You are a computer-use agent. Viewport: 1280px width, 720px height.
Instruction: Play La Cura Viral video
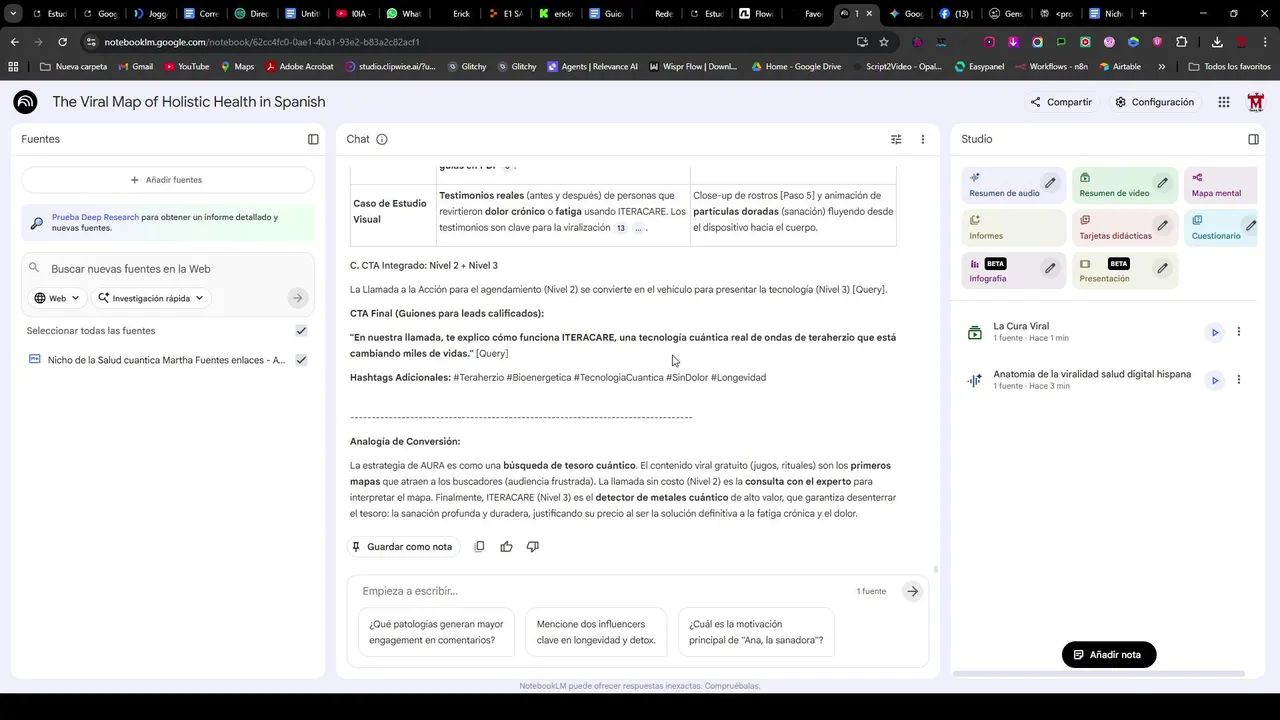(x=1214, y=332)
